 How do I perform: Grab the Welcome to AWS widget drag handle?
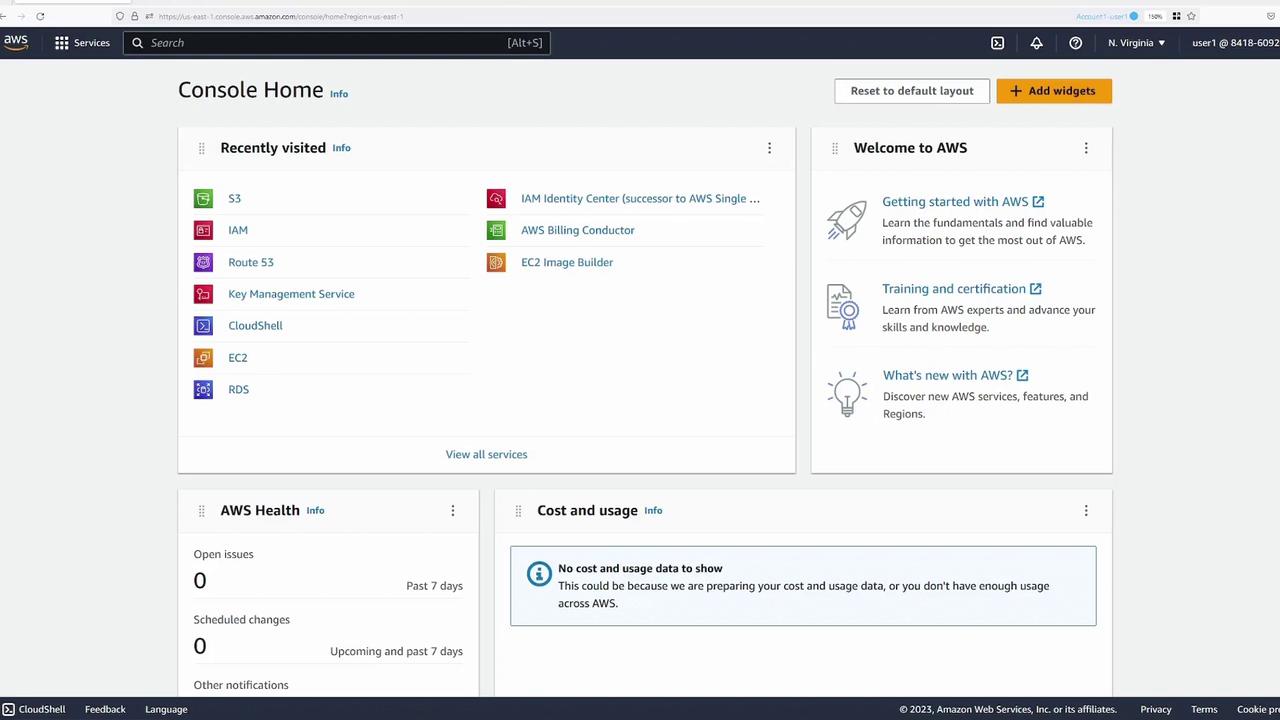[834, 148]
